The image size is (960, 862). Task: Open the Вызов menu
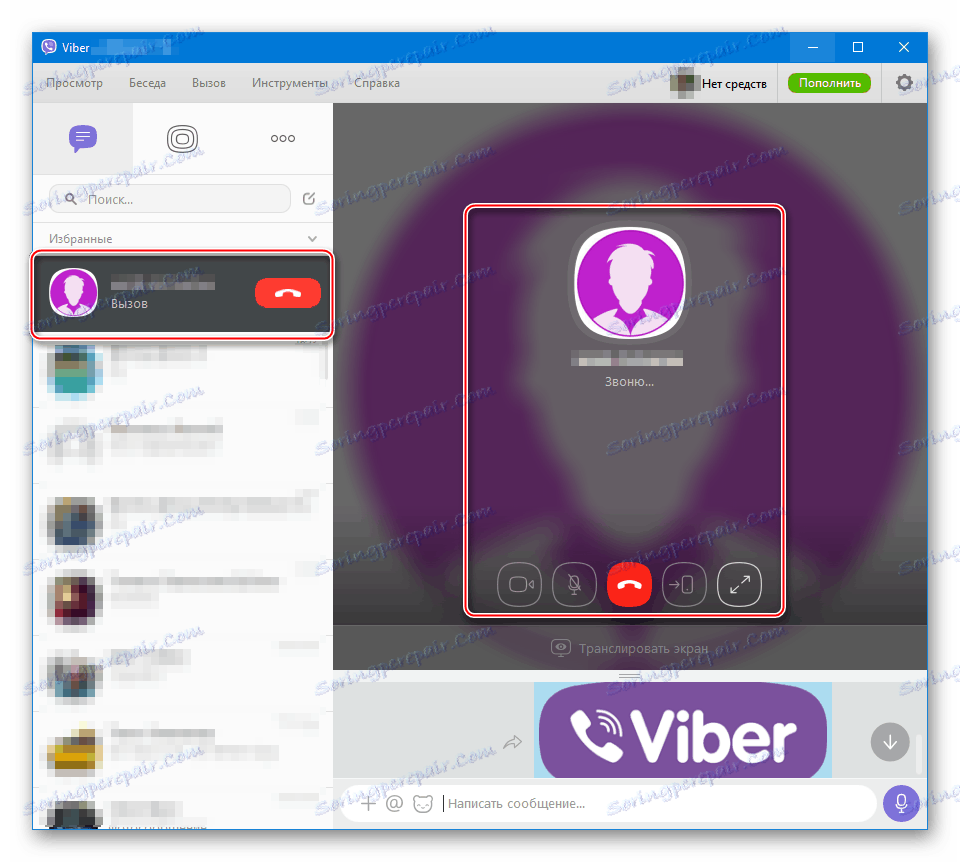pyautogui.click(x=209, y=83)
